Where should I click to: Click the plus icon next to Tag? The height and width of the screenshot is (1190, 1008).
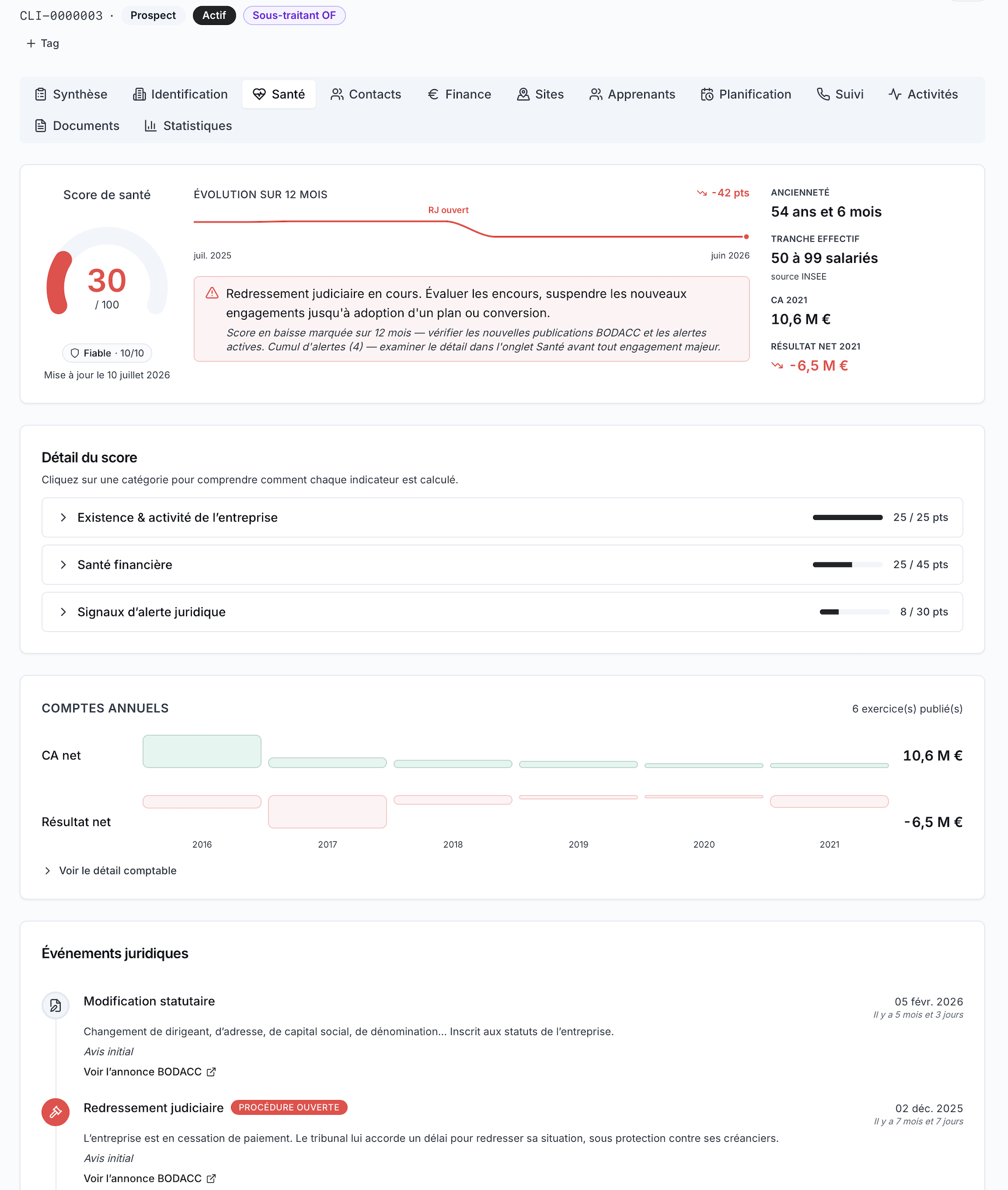31,44
